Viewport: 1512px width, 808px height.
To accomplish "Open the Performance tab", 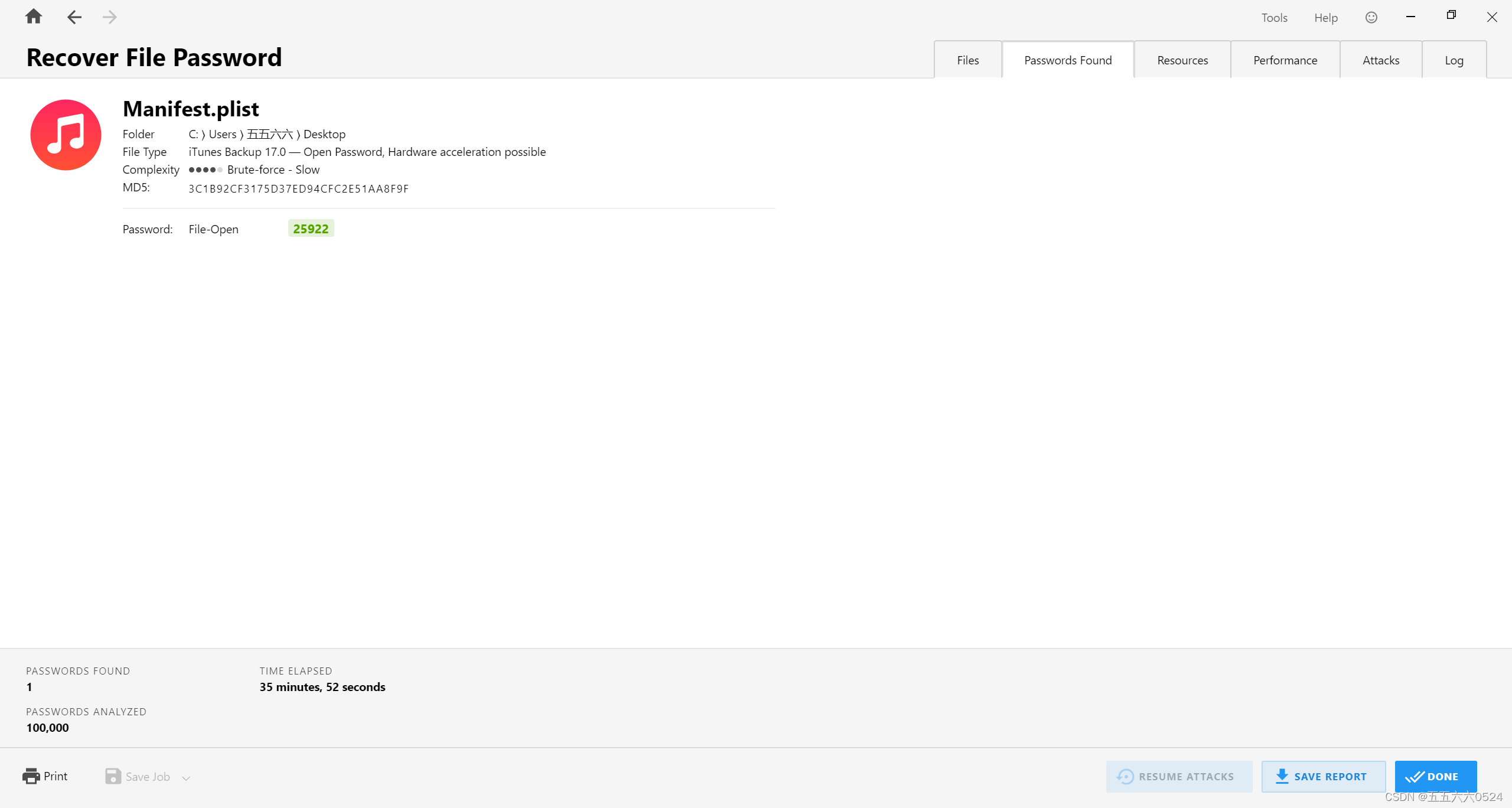I will [x=1285, y=60].
